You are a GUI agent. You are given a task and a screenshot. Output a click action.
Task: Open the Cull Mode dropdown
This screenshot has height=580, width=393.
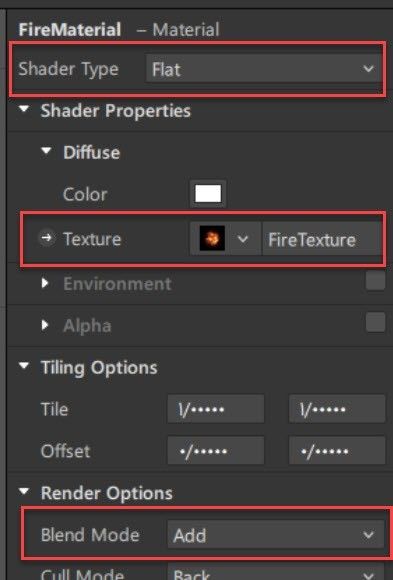(x=276, y=572)
